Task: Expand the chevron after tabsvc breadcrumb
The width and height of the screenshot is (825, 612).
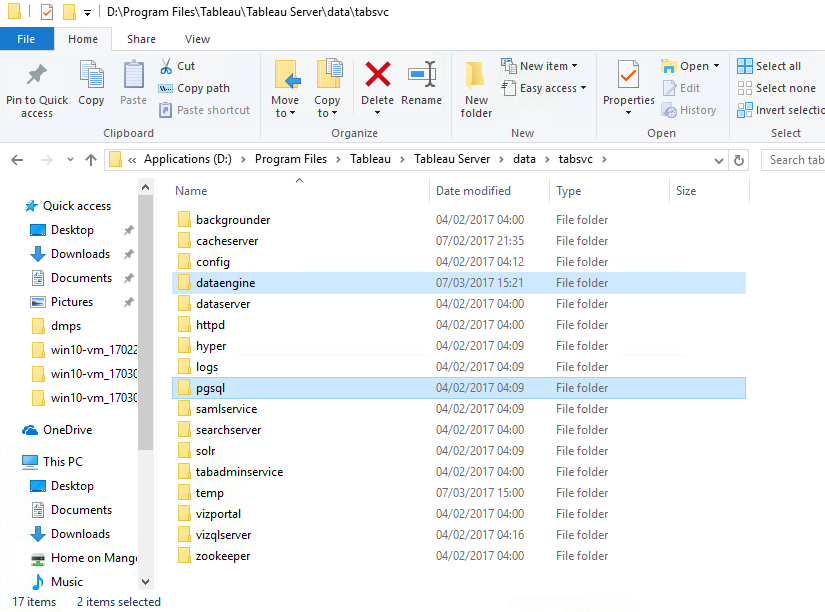Action: (604, 159)
